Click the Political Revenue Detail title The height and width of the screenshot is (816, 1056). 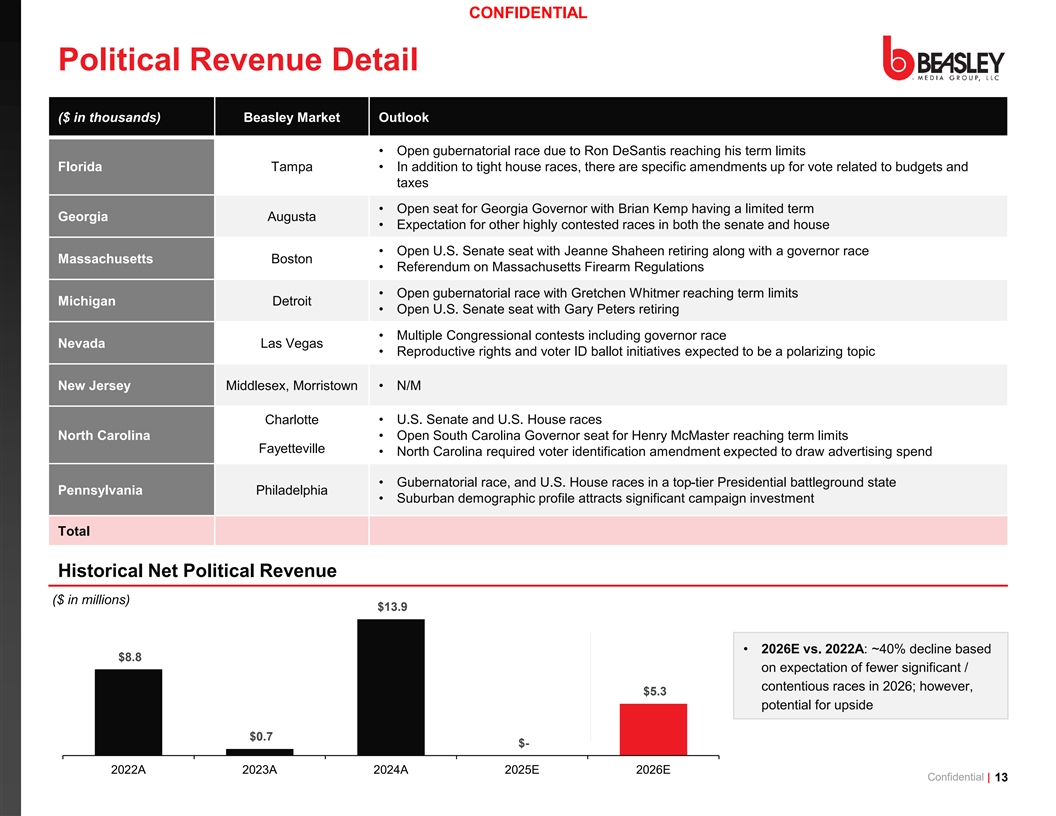pyautogui.click(x=238, y=59)
